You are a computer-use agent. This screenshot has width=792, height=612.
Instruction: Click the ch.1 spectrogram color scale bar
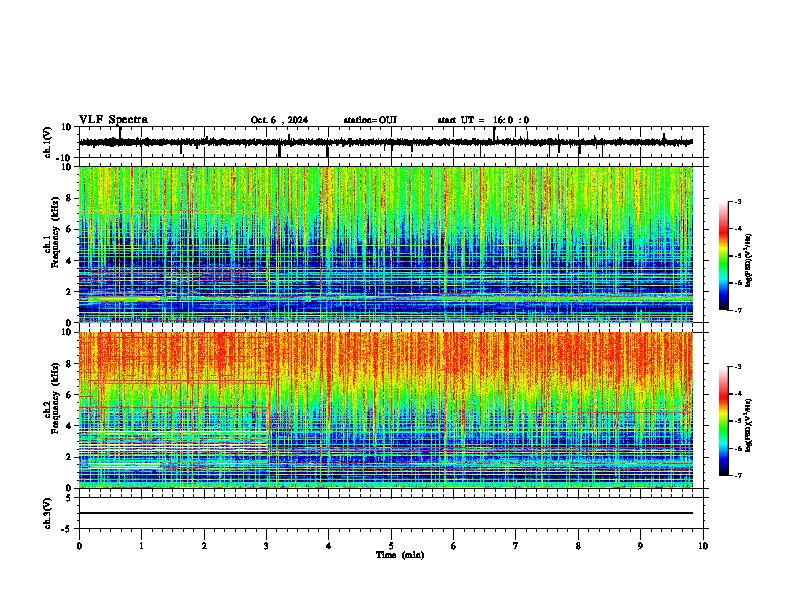point(724,256)
